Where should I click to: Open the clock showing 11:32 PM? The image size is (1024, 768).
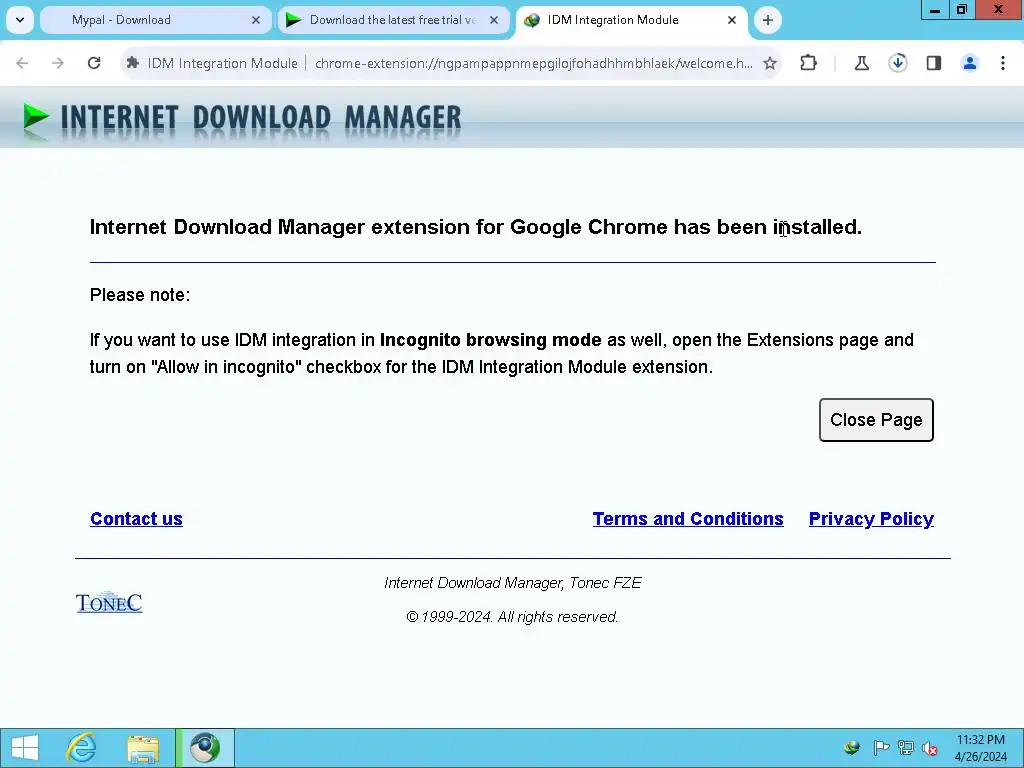coord(980,748)
